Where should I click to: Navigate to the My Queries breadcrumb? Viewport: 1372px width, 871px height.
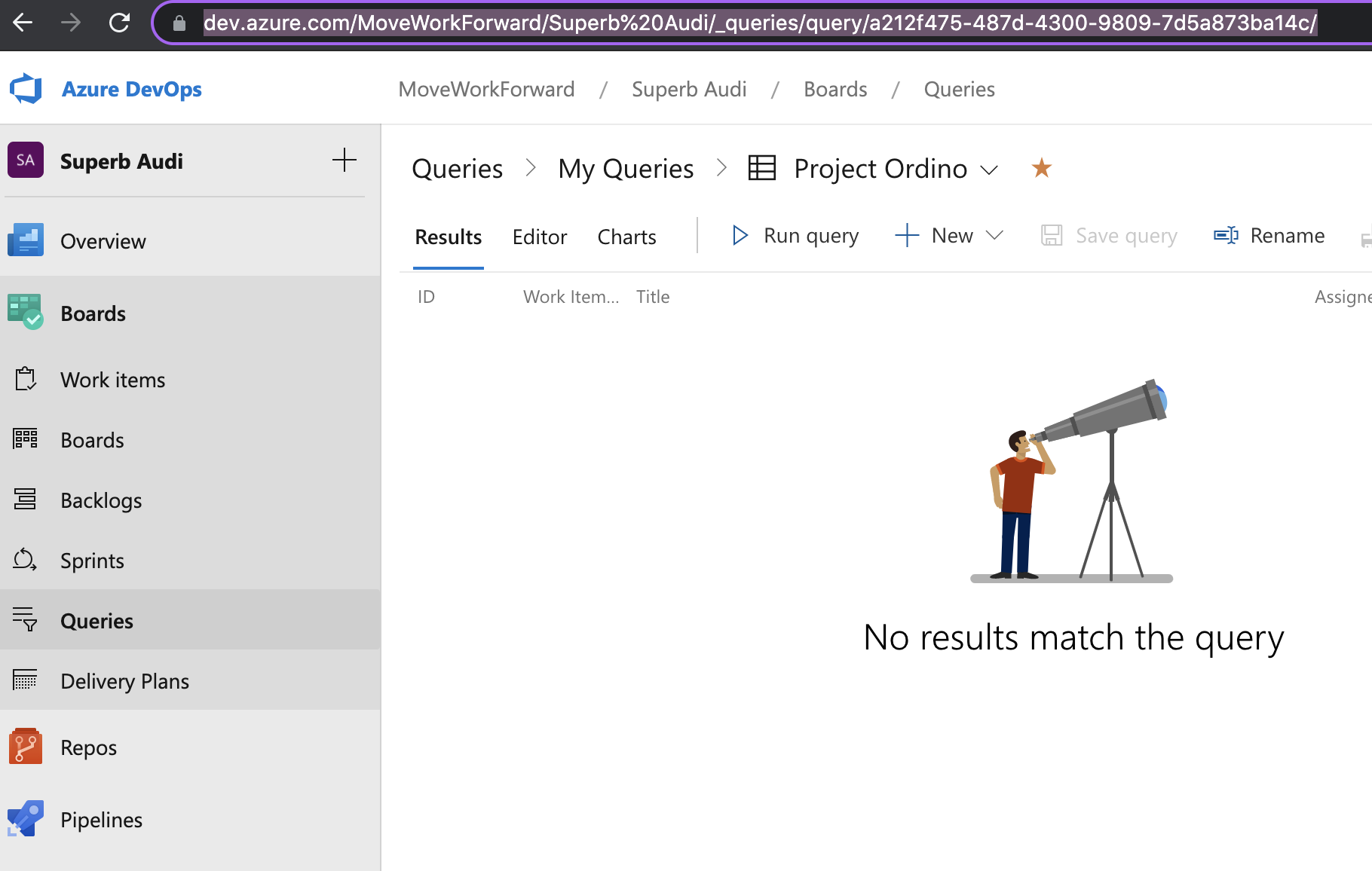pos(625,169)
